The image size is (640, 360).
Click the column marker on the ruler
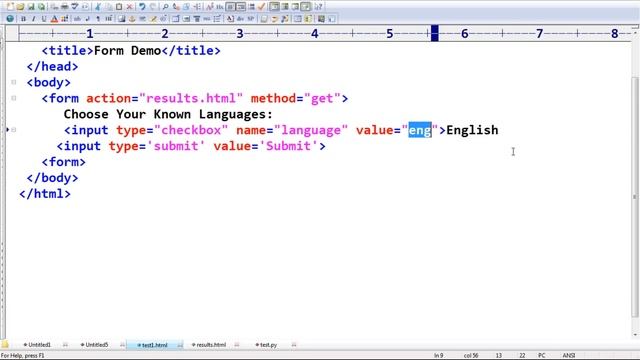[435, 33]
